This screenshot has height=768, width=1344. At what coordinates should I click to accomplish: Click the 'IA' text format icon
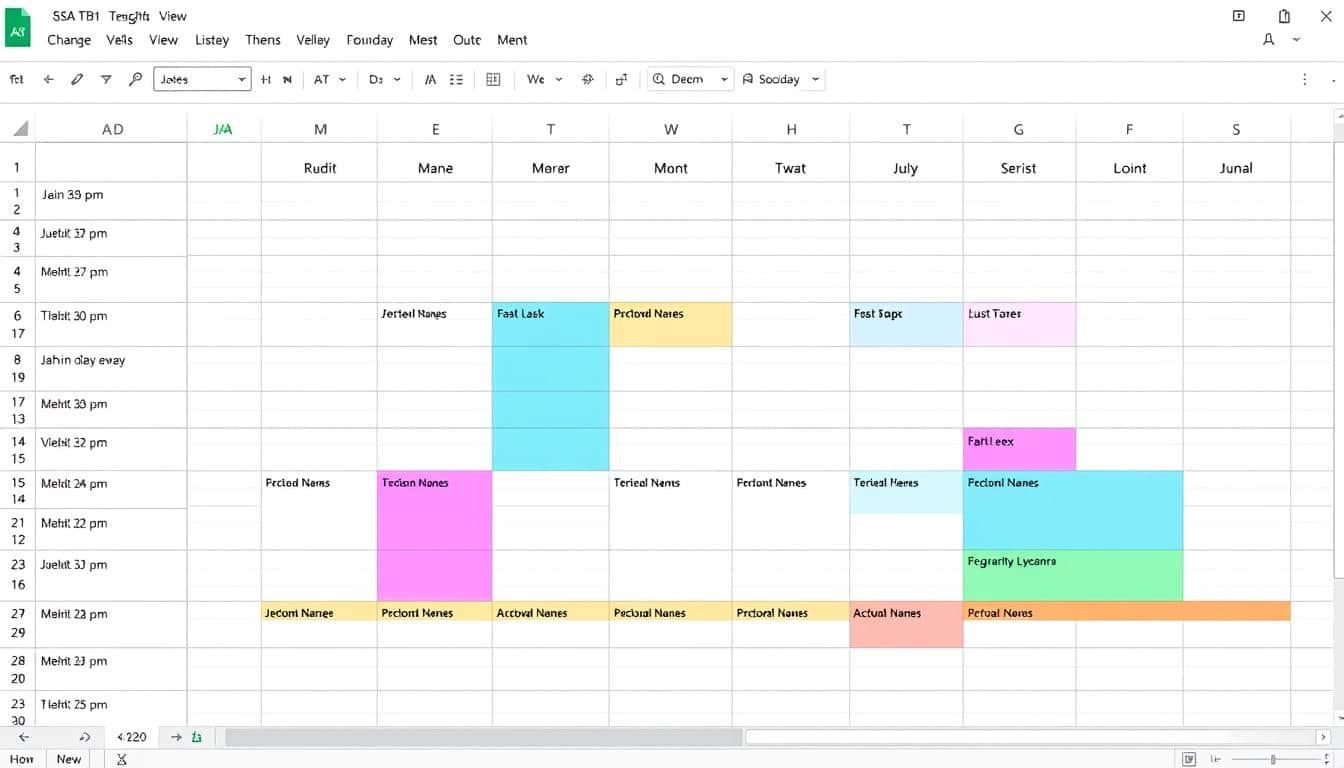tap(431, 79)
